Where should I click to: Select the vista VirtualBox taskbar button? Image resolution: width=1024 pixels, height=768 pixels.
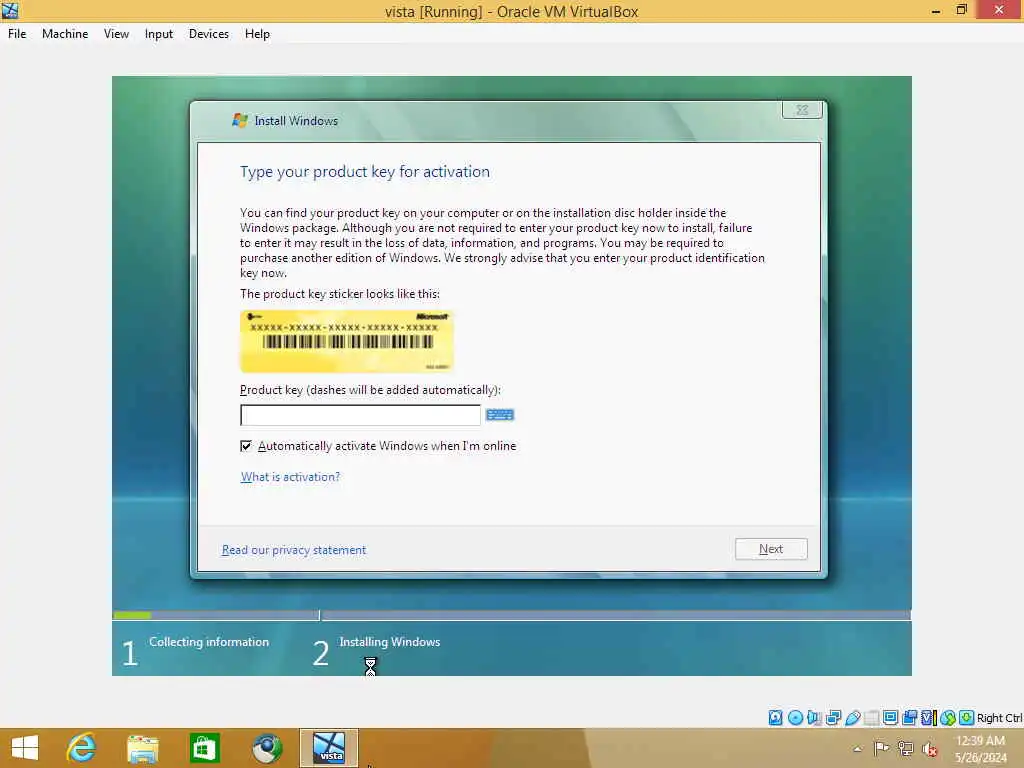[x=328, y=748]
